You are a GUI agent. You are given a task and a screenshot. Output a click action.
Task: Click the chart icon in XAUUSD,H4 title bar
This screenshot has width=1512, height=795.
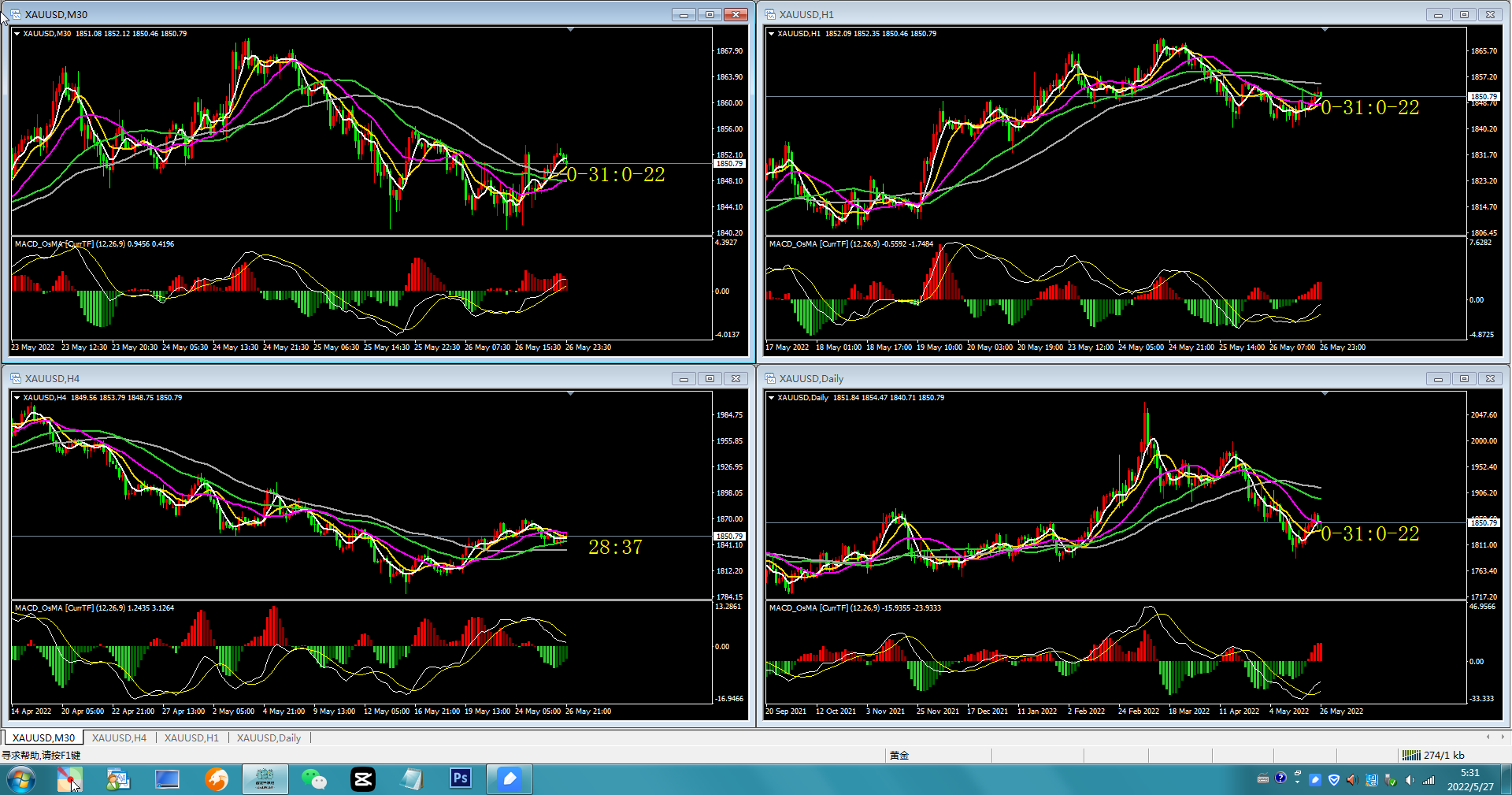click(16, 378)
